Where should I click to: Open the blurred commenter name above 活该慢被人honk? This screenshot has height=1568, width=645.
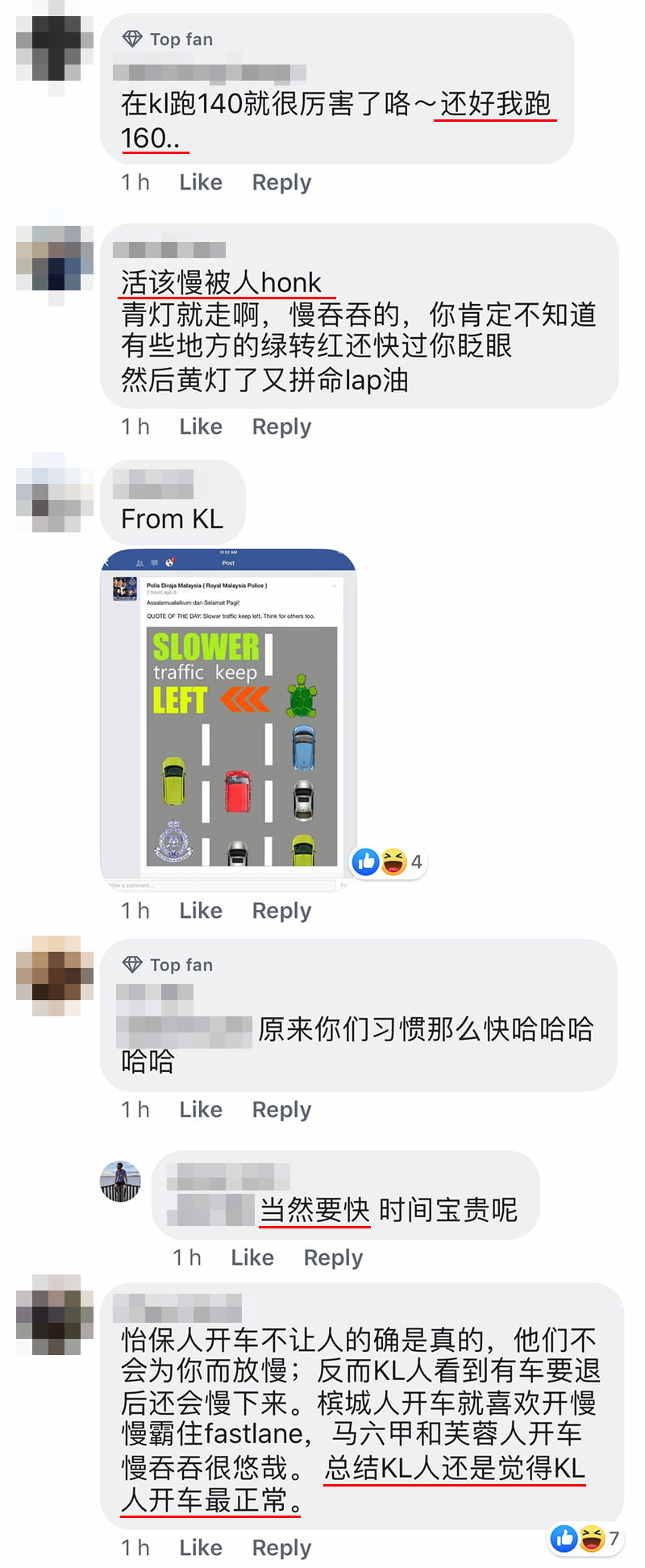(x=169, y=250)
